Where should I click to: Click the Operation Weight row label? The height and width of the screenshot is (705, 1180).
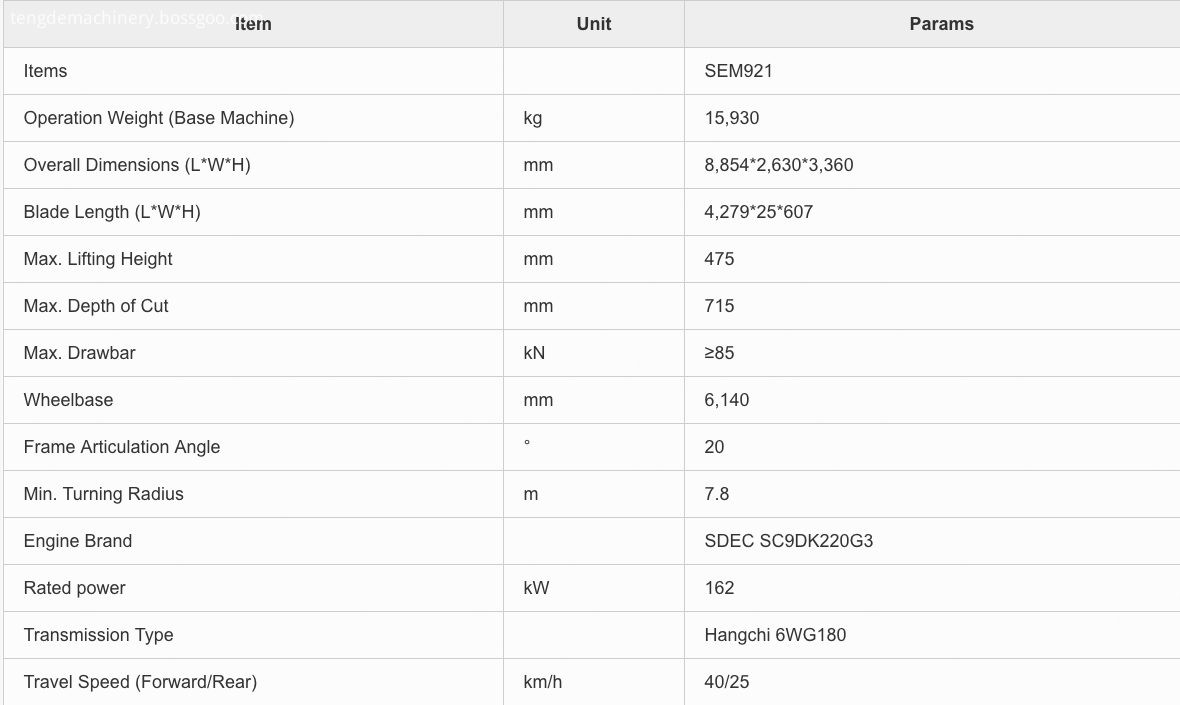[159, 118]
